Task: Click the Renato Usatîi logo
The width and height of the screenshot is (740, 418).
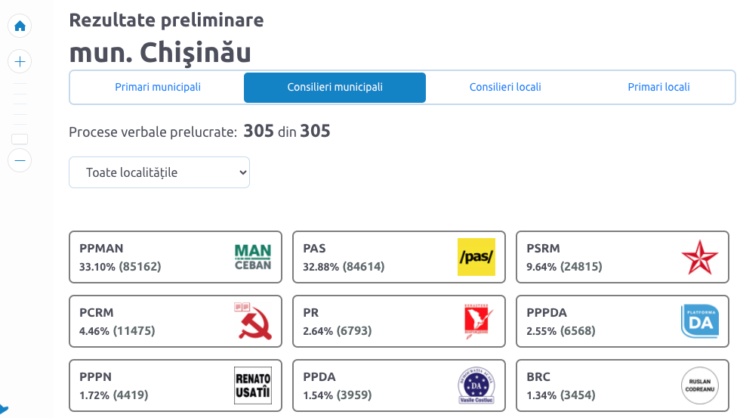Action: coord(252,385)
